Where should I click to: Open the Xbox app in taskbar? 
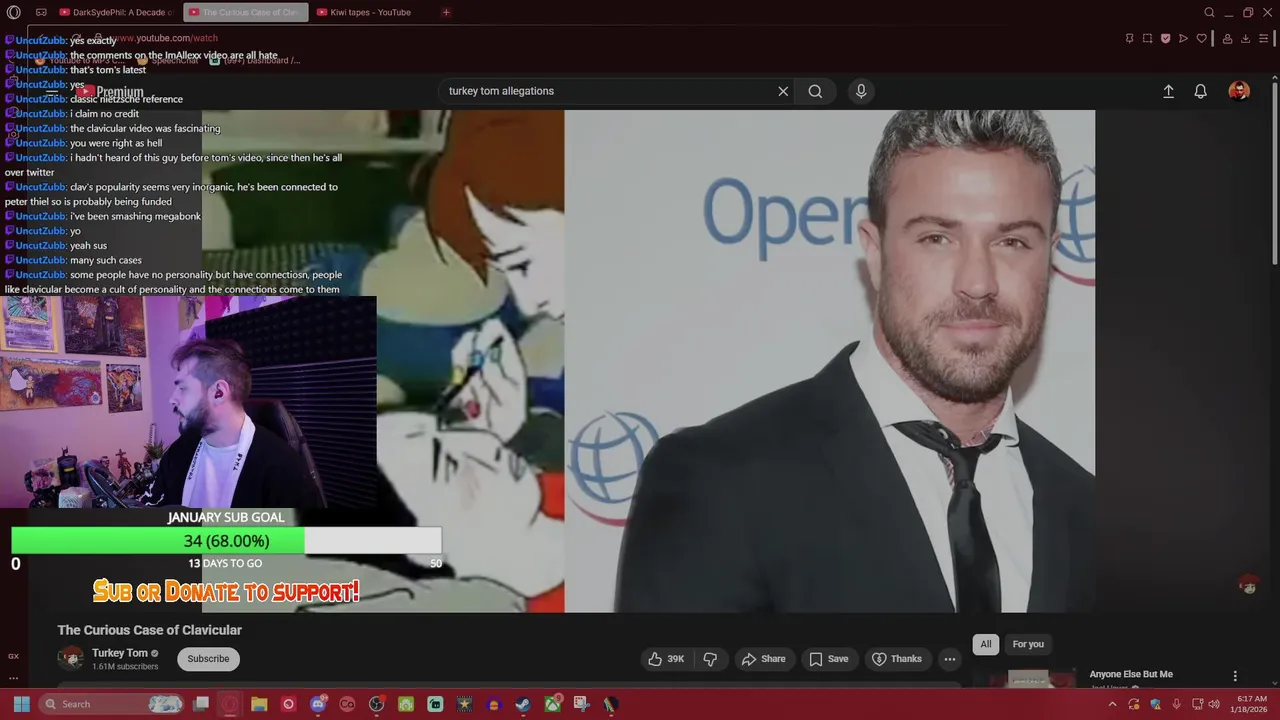(552, 704)
